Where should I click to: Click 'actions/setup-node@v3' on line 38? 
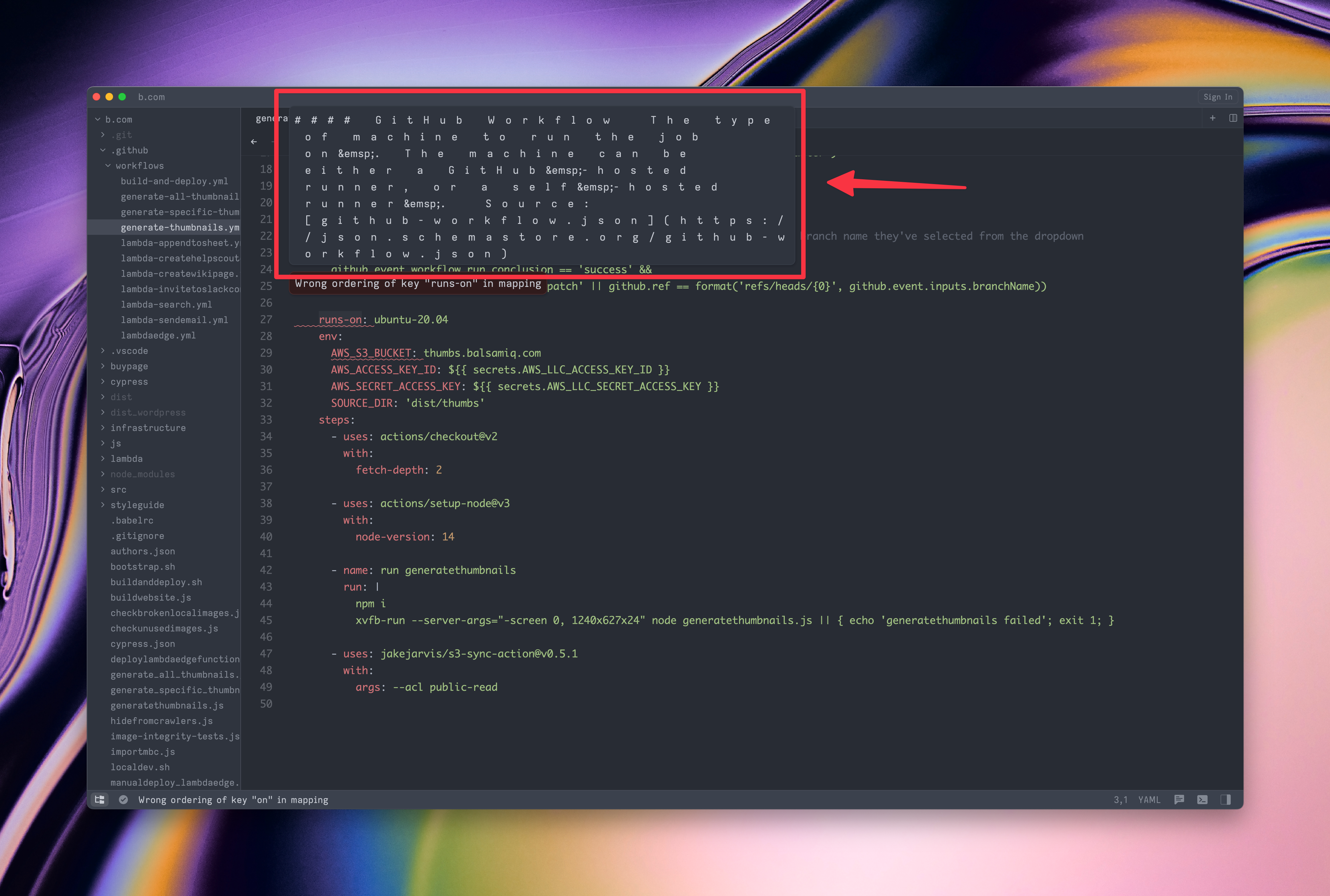[x=445, y=503]
